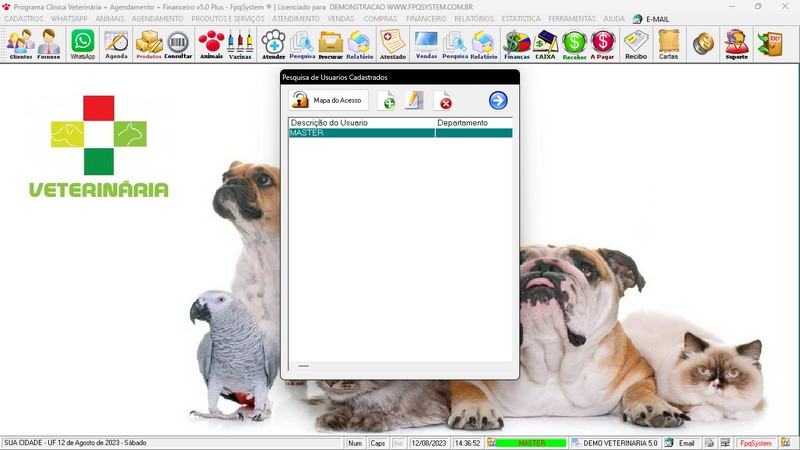
Task: Click the coins icon in toolbar
Action: 703,43
